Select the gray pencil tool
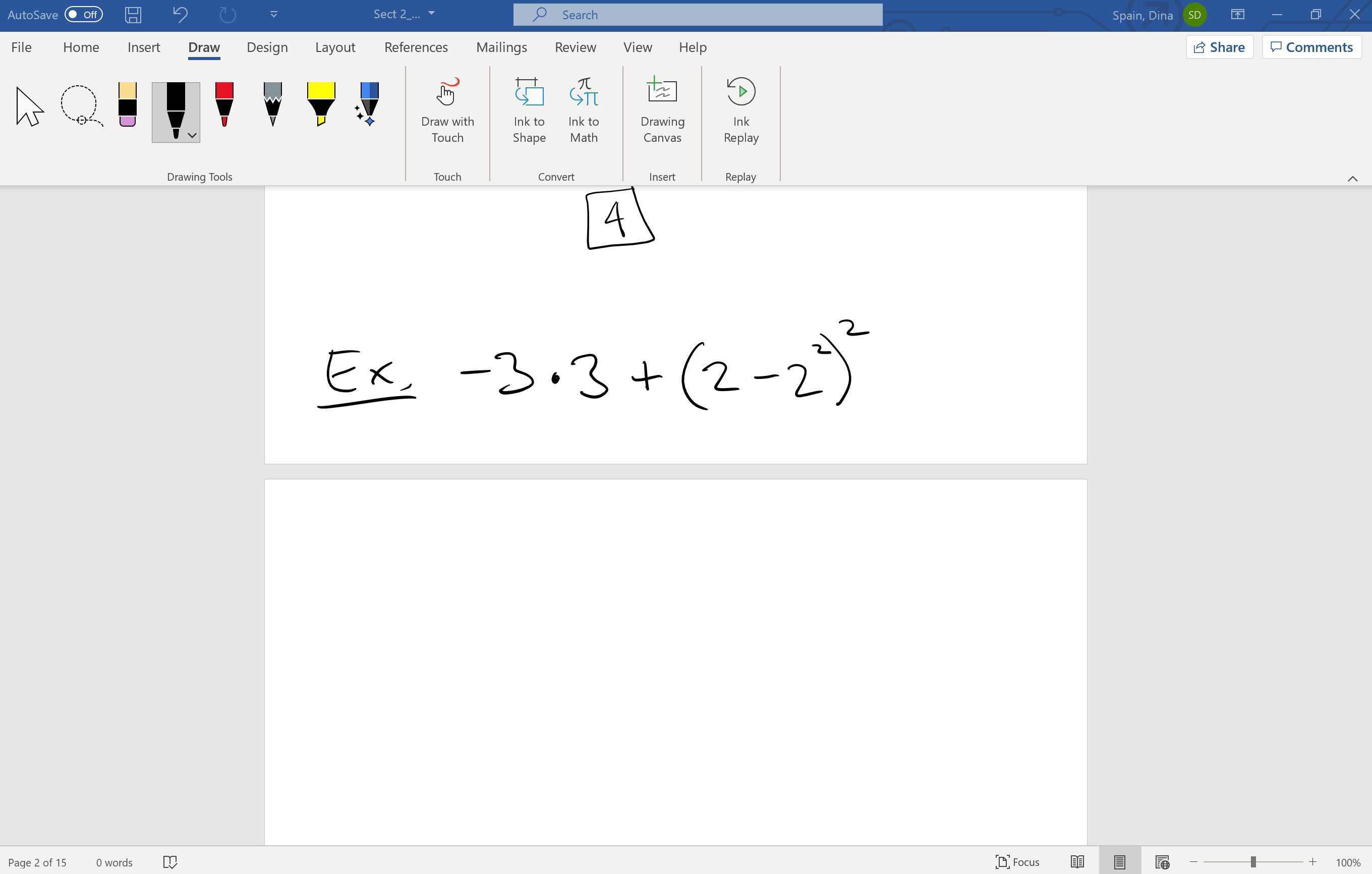 [272, 105]
